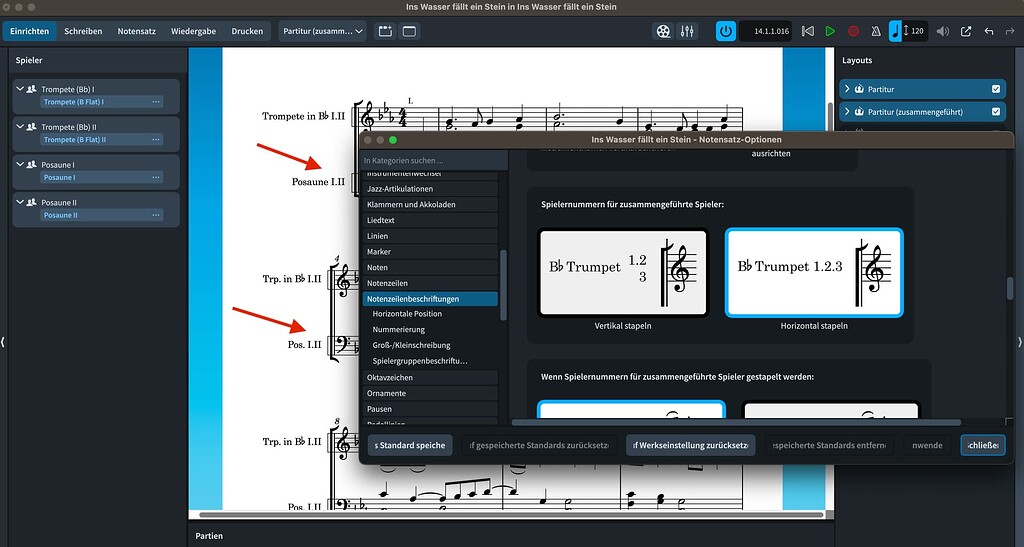Open the layout selector dropdown Partitur (zusamm…
Image resolution: width=1024 pixels, height=547 pixels.
[x=323, y=31]
